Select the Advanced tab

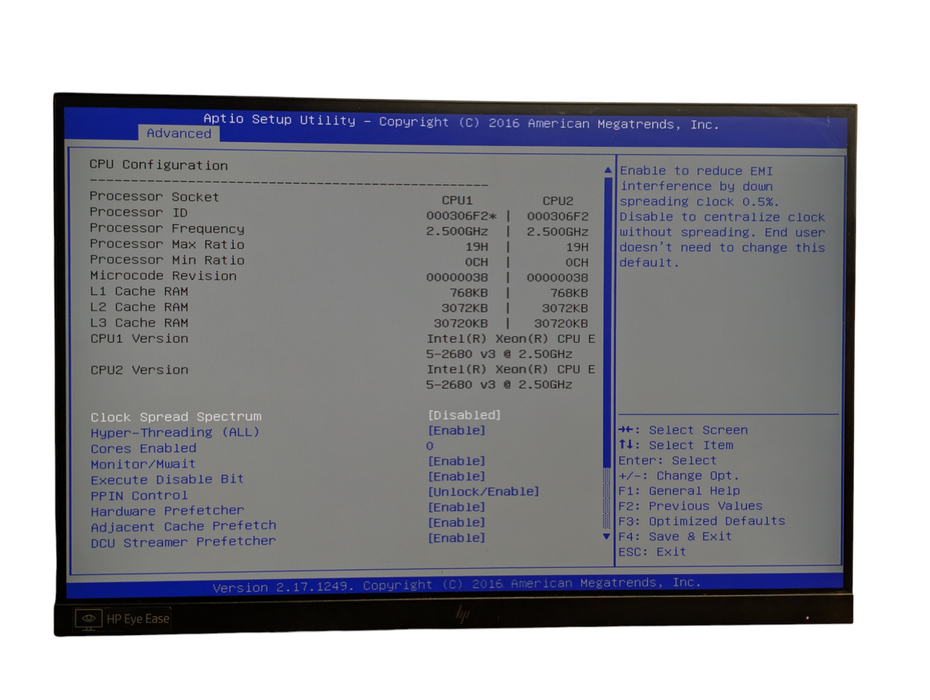click(x=179, y=133)
